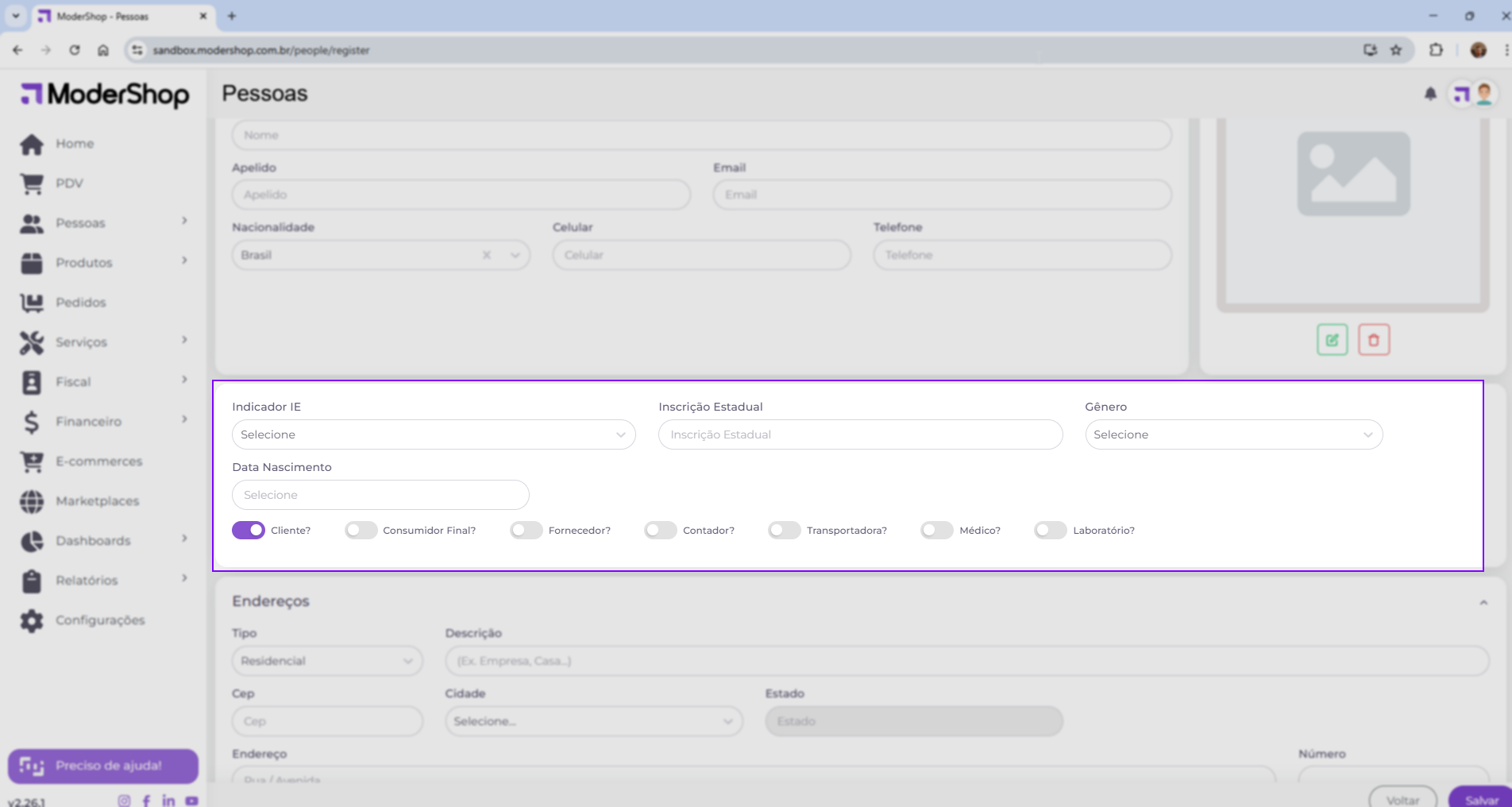Click the green edit image icon

pyautogui.click(x=1332, y=340)
